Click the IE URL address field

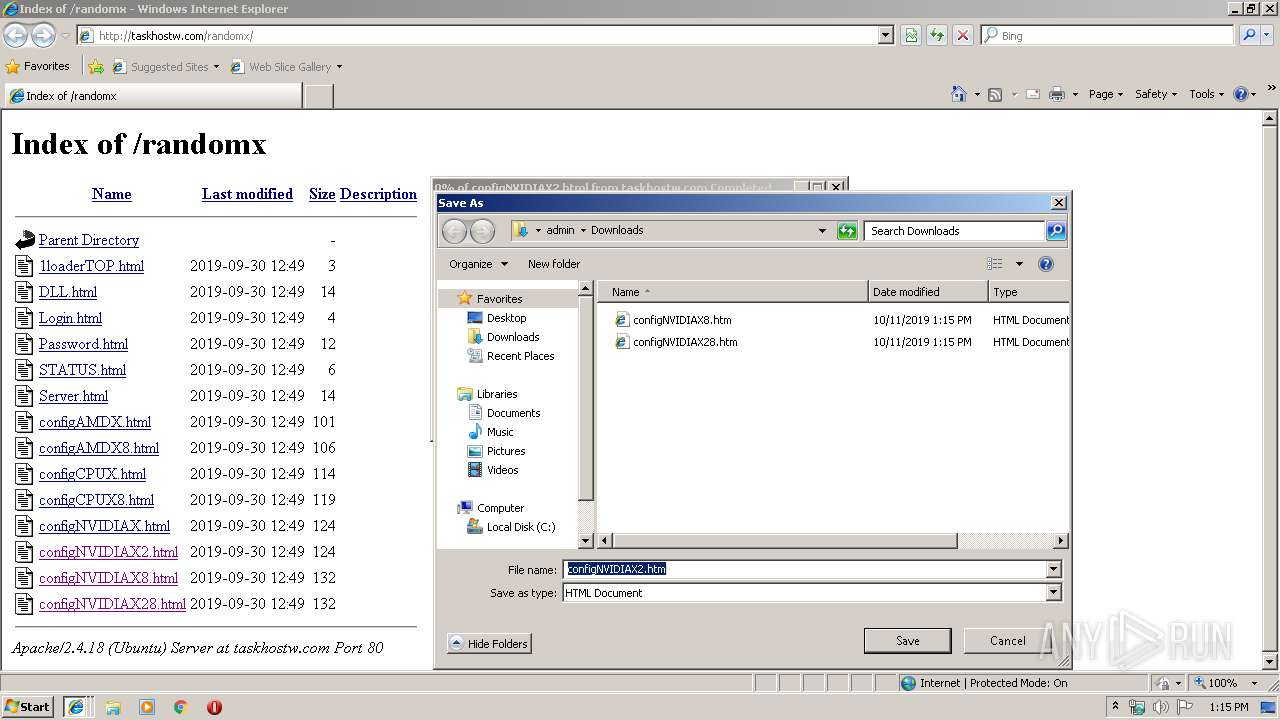[486, 35]
